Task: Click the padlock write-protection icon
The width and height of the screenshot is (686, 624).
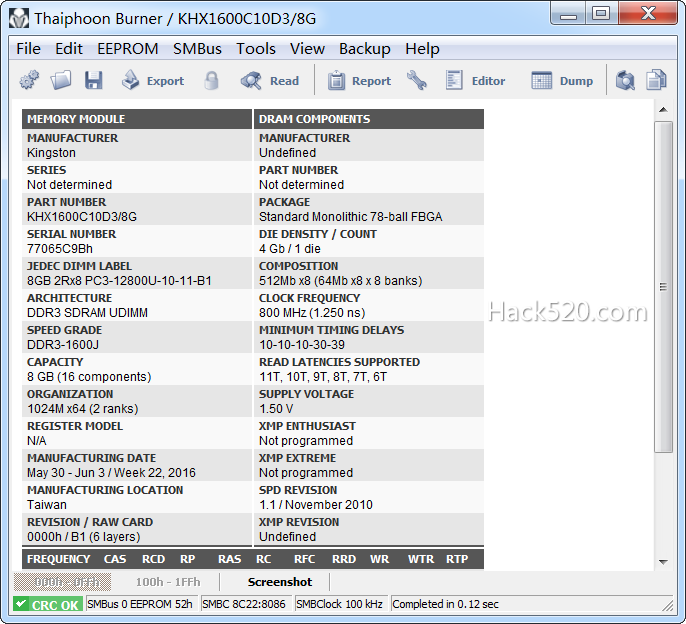Action: [x=211, y=81]
